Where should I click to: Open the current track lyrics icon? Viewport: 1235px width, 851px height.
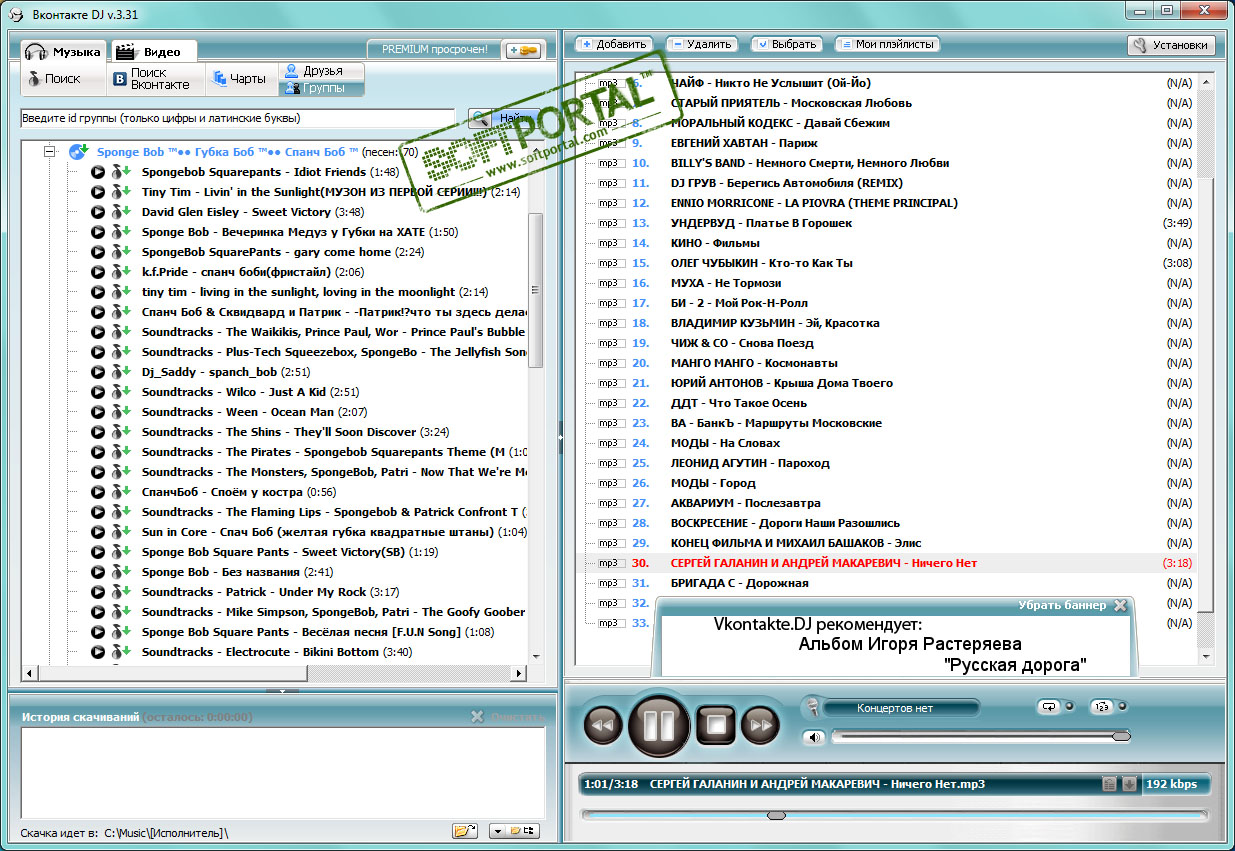coord(1109,784)
